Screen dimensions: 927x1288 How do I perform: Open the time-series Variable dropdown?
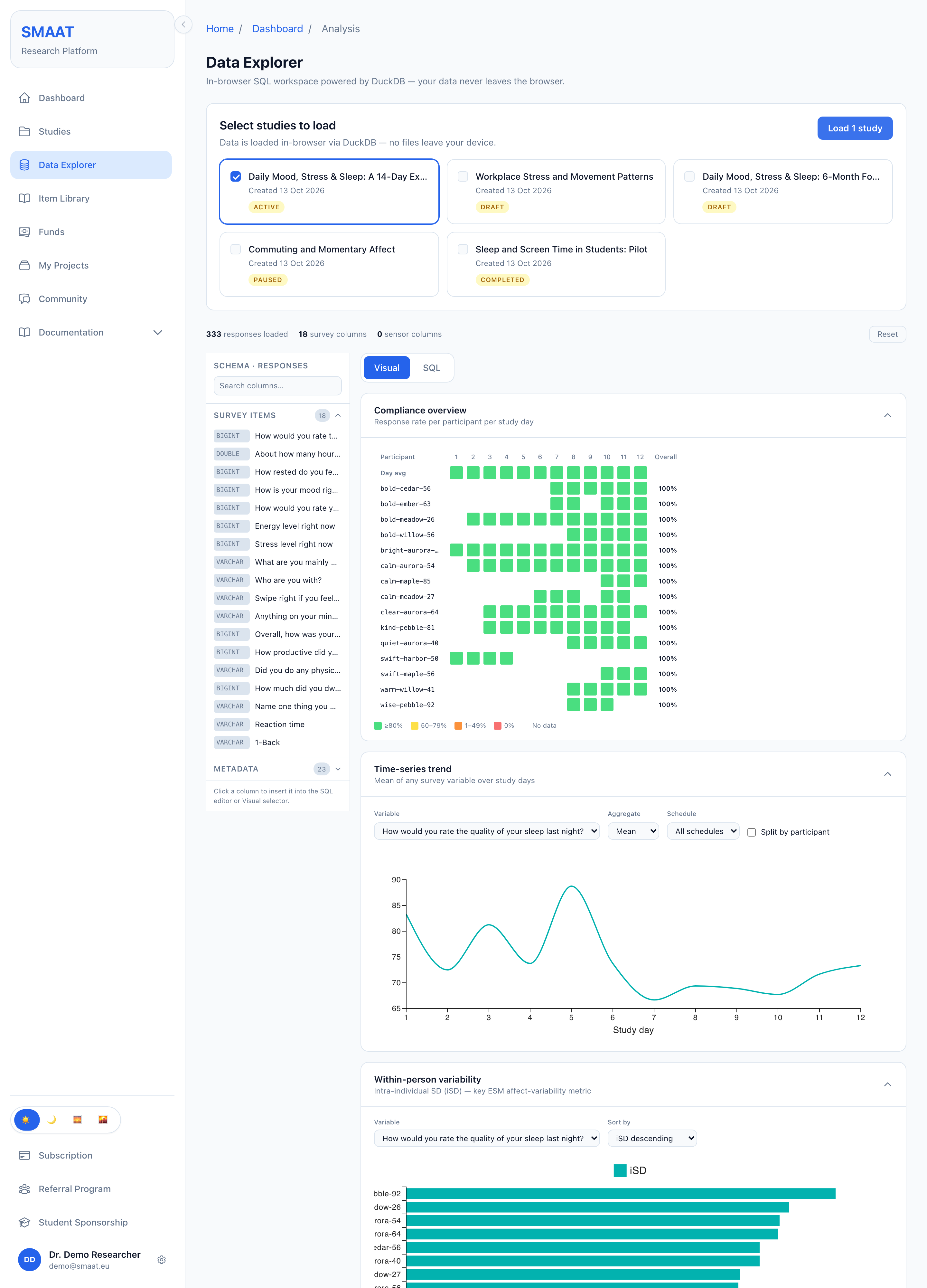tap(486, 831)
